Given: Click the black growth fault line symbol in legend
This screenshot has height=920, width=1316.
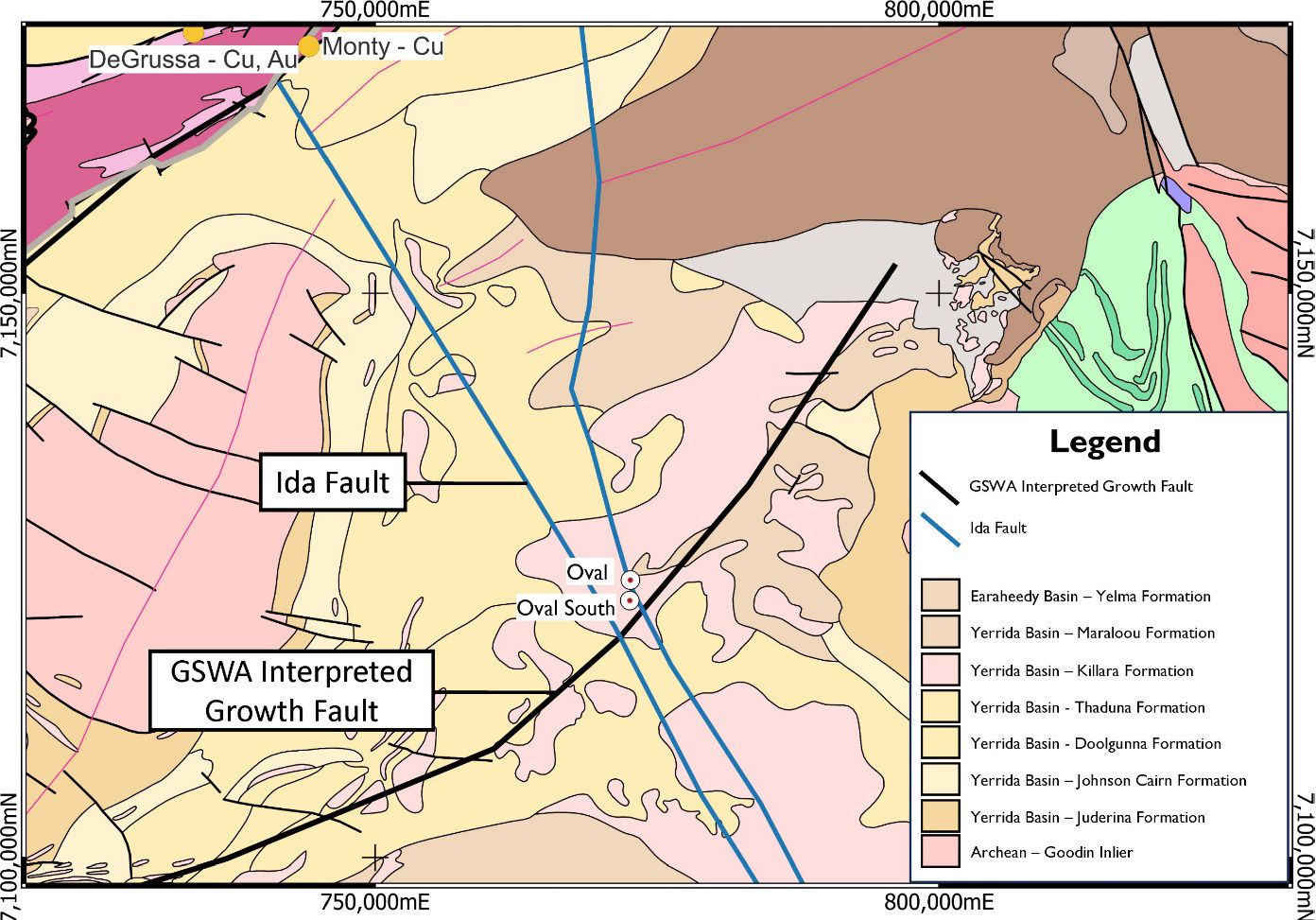Looking at the screenshot, I should pos(939,487).
